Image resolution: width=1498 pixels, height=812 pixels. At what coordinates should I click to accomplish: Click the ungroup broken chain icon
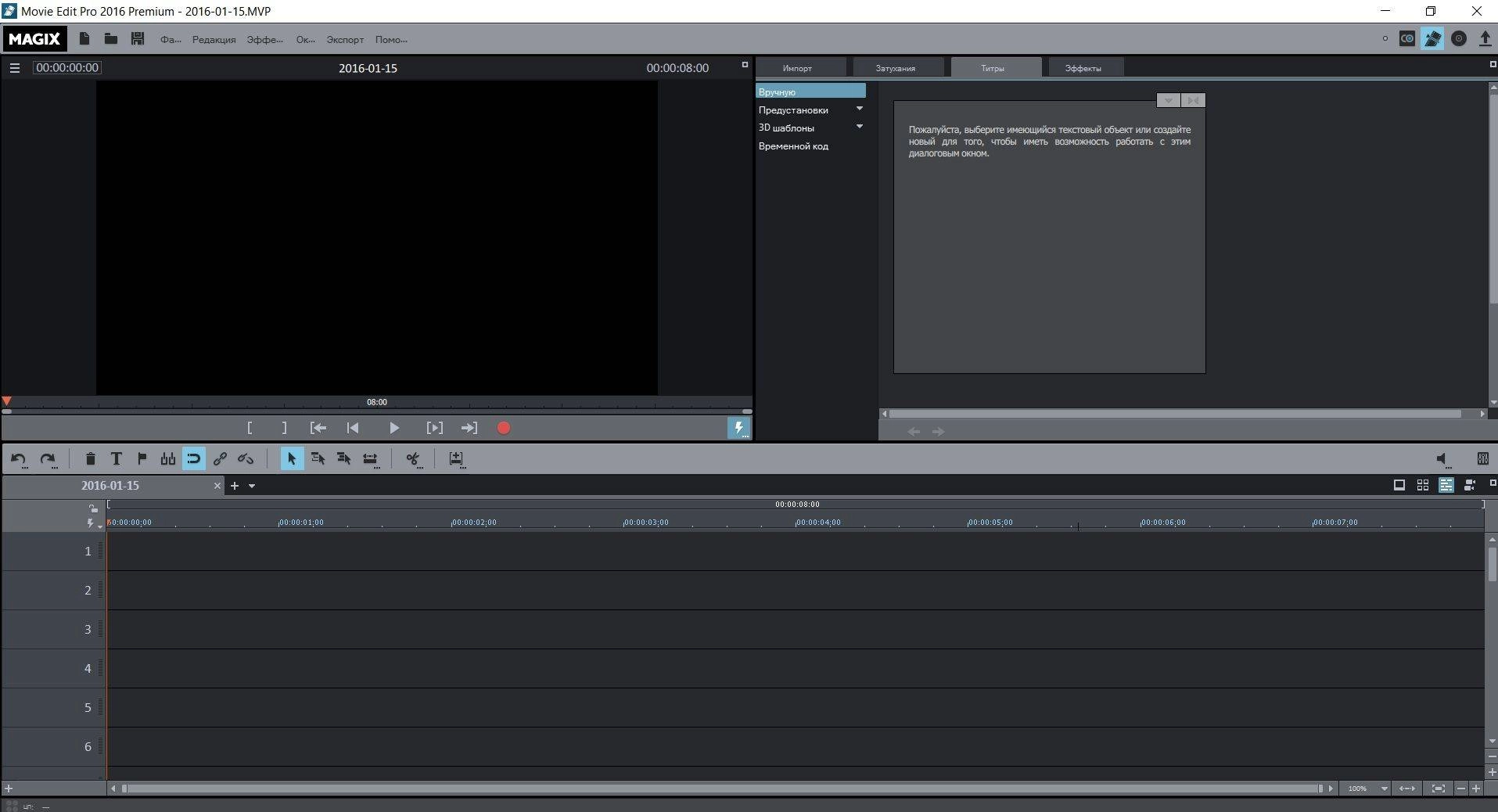click(246, 459)
